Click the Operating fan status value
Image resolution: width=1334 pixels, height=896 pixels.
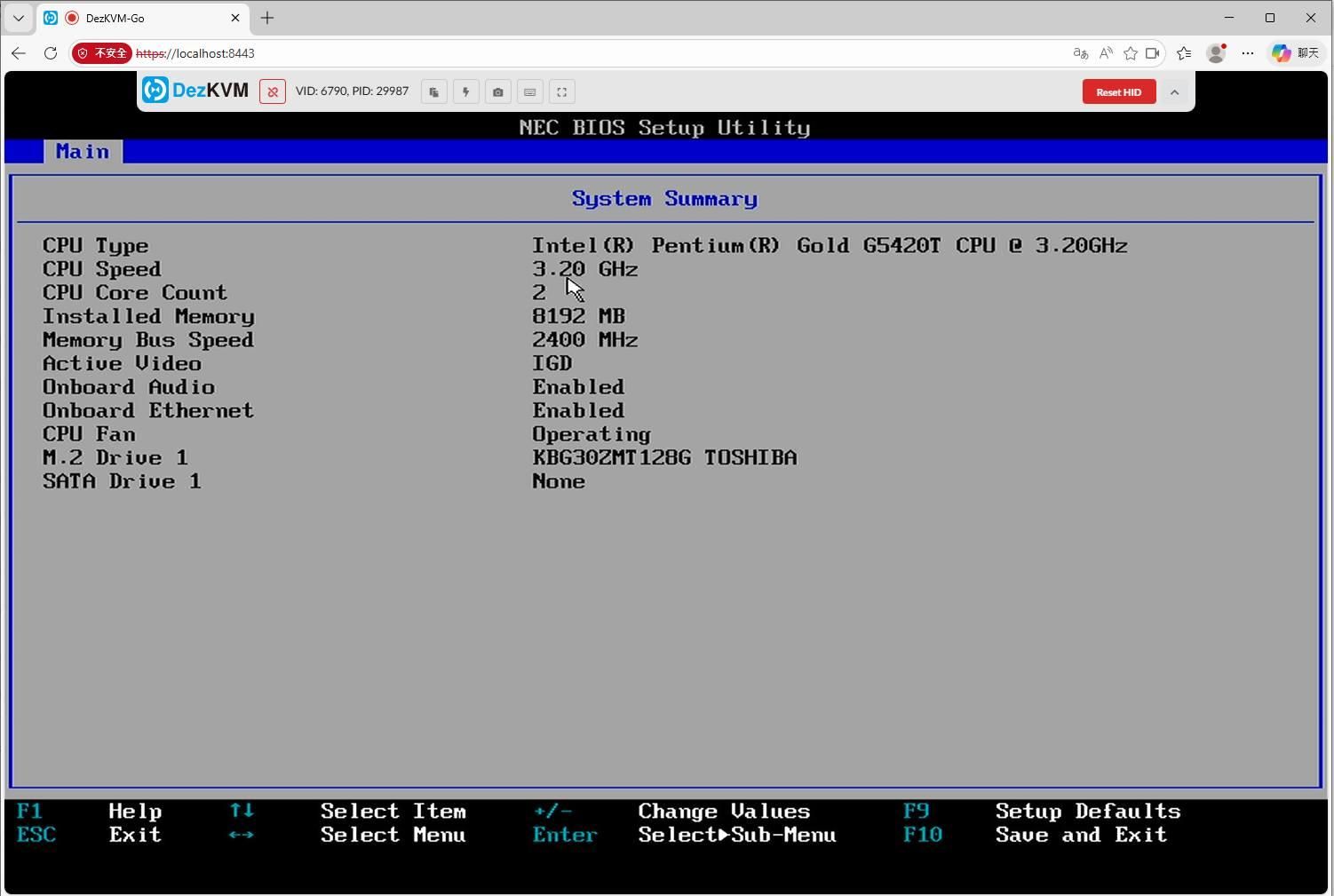(x=592, y=434)
